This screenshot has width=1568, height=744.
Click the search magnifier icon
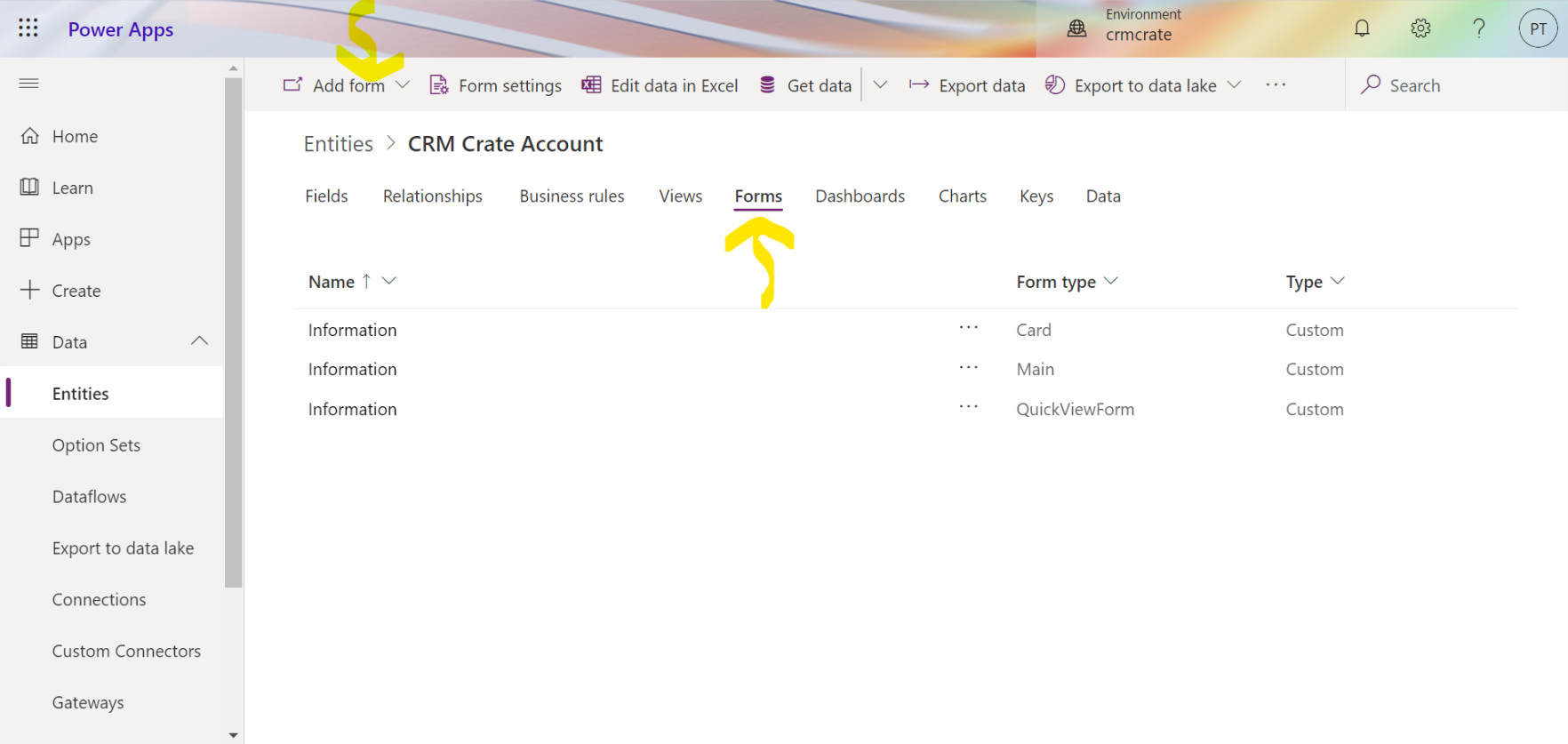coord(1371,84)
